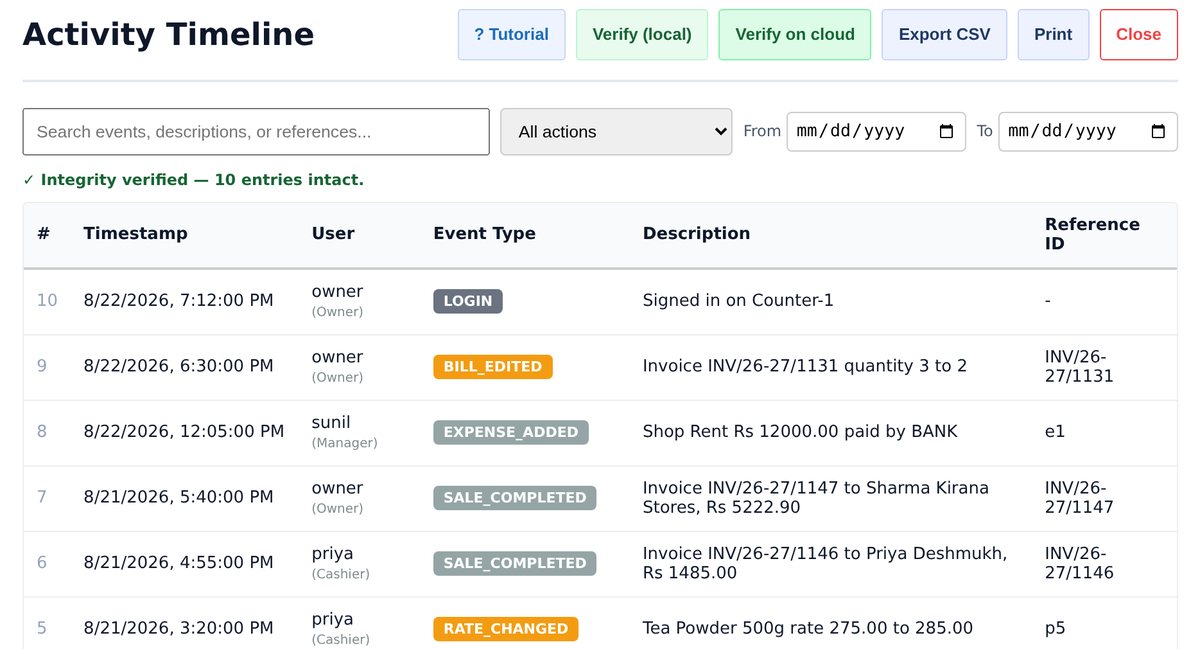
Task: Click timestamp 8/22/2026, 7:12:00 PM
Action: (x=178, y=300)
